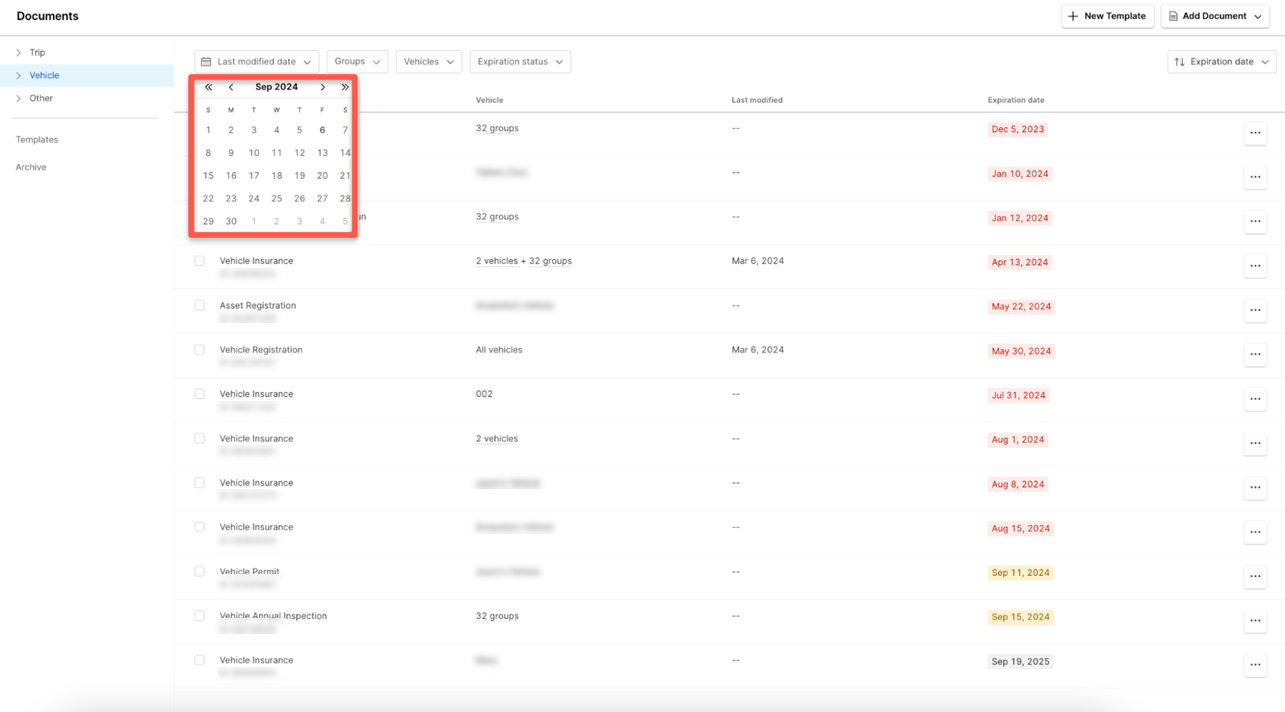Go to previous year in calendar
This screenshot has width=1285, height=712.
[208, 87]
